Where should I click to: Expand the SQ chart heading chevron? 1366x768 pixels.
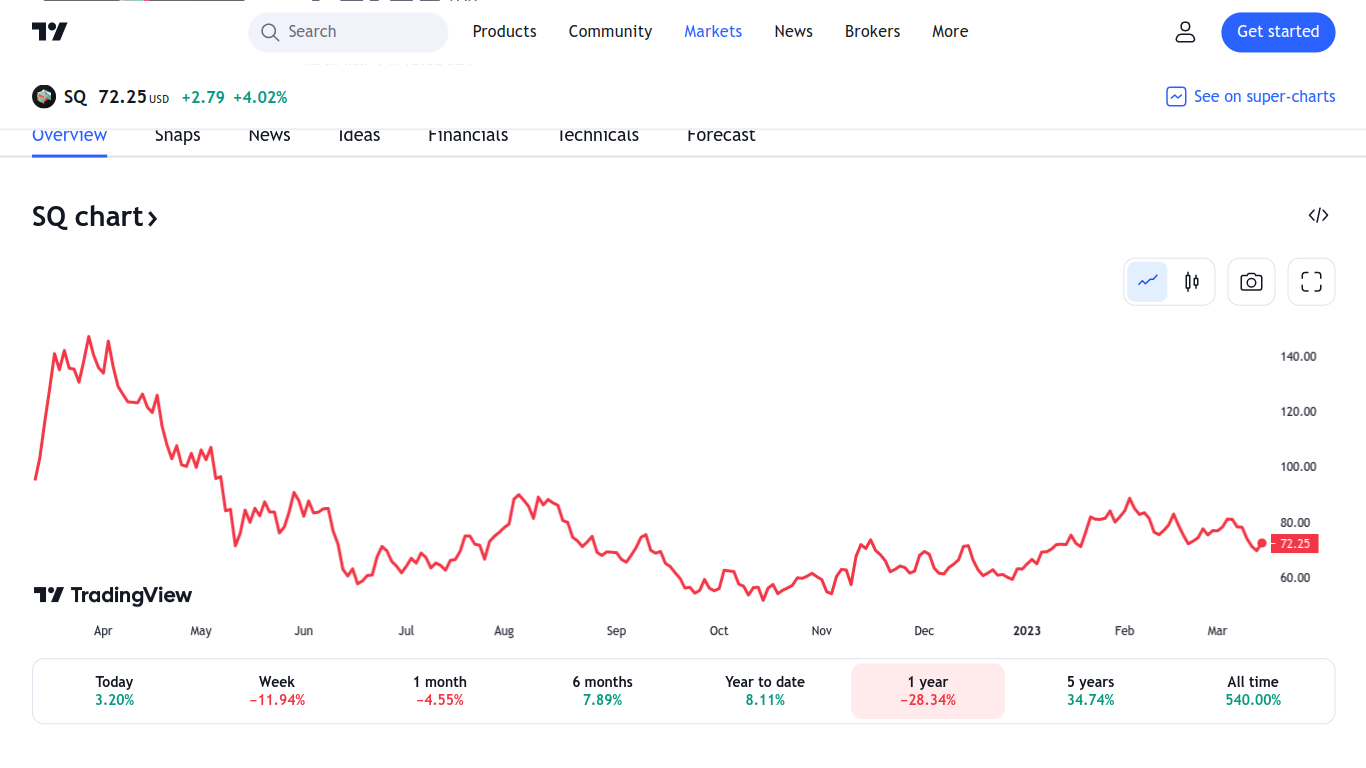pyautogui.click(x=153, y=218)
